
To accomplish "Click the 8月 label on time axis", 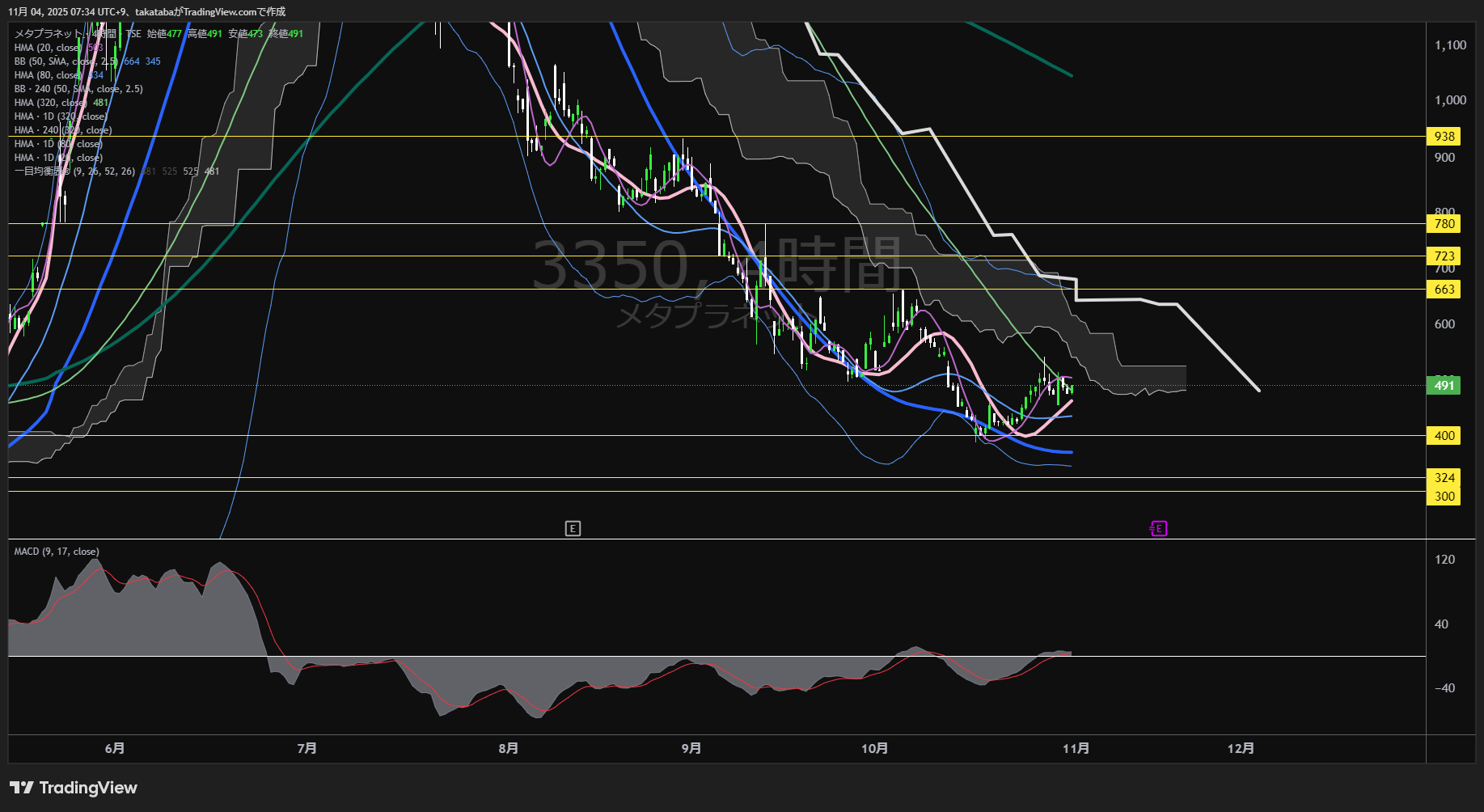I will point(508,749).
